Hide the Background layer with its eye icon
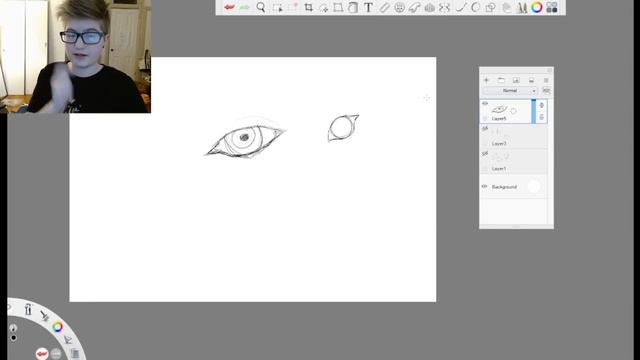Image resolution: width=640 pixels, height=360 pixels. click(x=485, y=187)
